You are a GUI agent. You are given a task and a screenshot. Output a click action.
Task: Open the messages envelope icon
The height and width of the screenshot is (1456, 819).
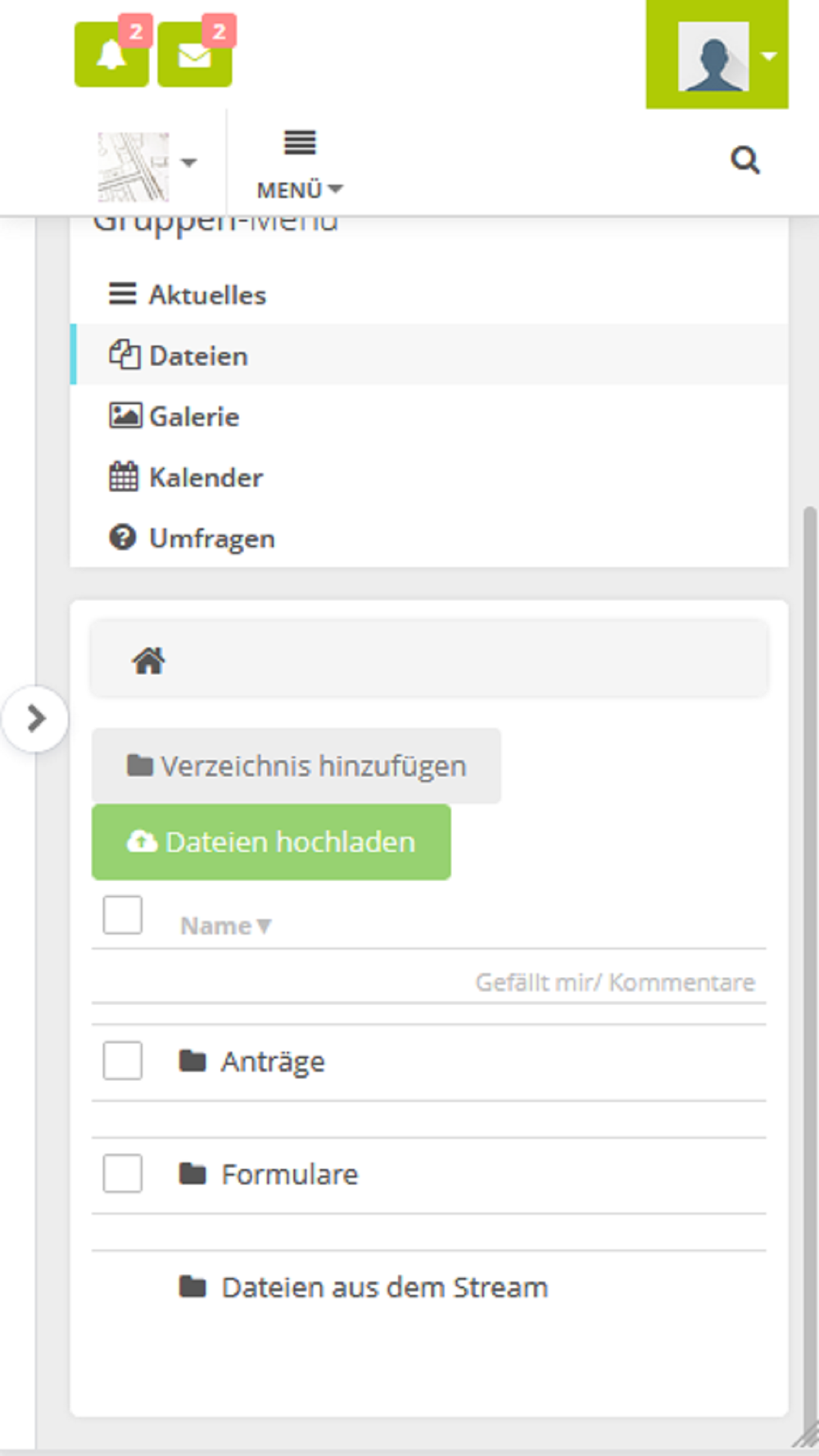point(194,54)
